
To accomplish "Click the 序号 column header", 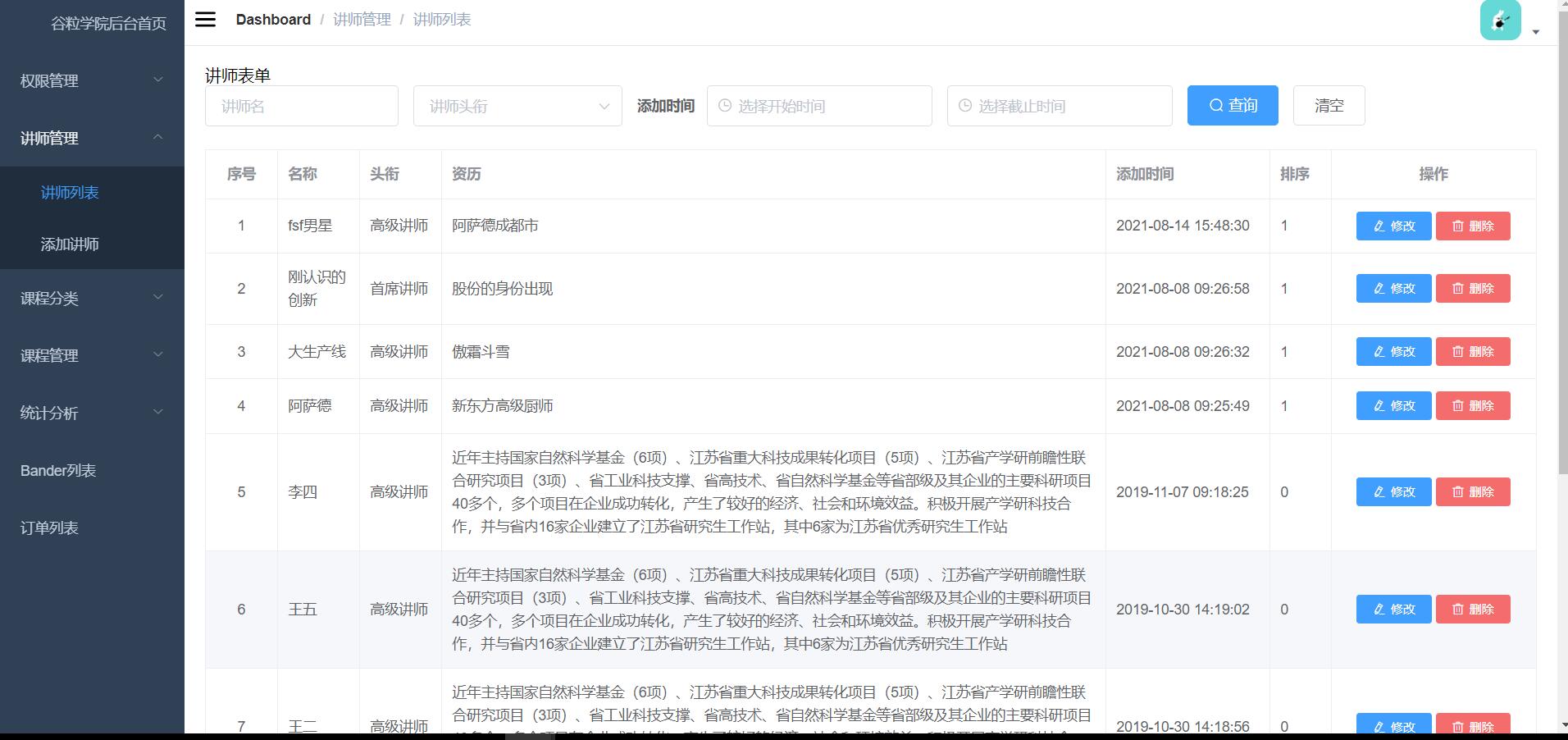I will 241,174.
